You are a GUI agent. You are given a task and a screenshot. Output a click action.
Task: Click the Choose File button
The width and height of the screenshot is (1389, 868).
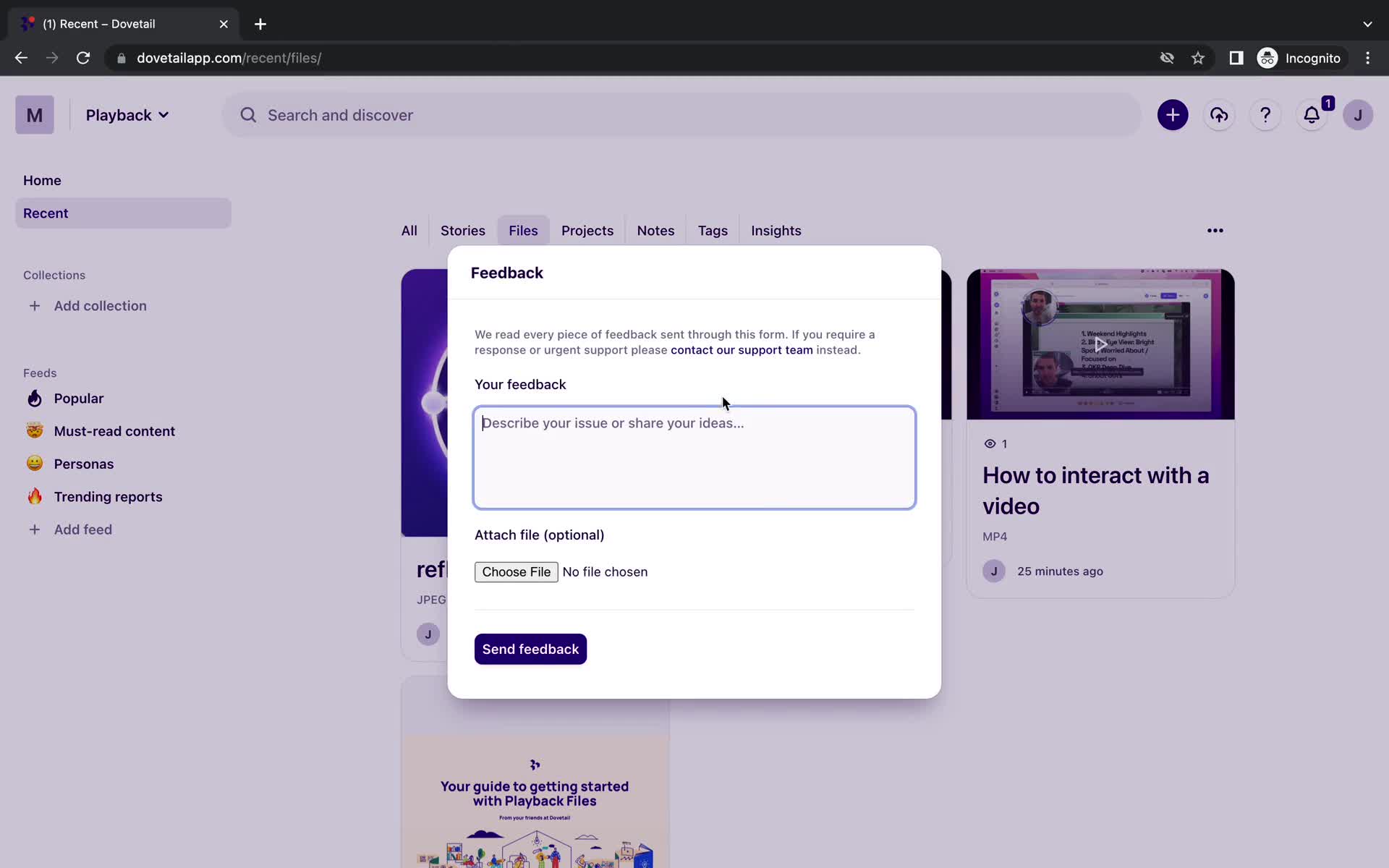coord(516,571)
